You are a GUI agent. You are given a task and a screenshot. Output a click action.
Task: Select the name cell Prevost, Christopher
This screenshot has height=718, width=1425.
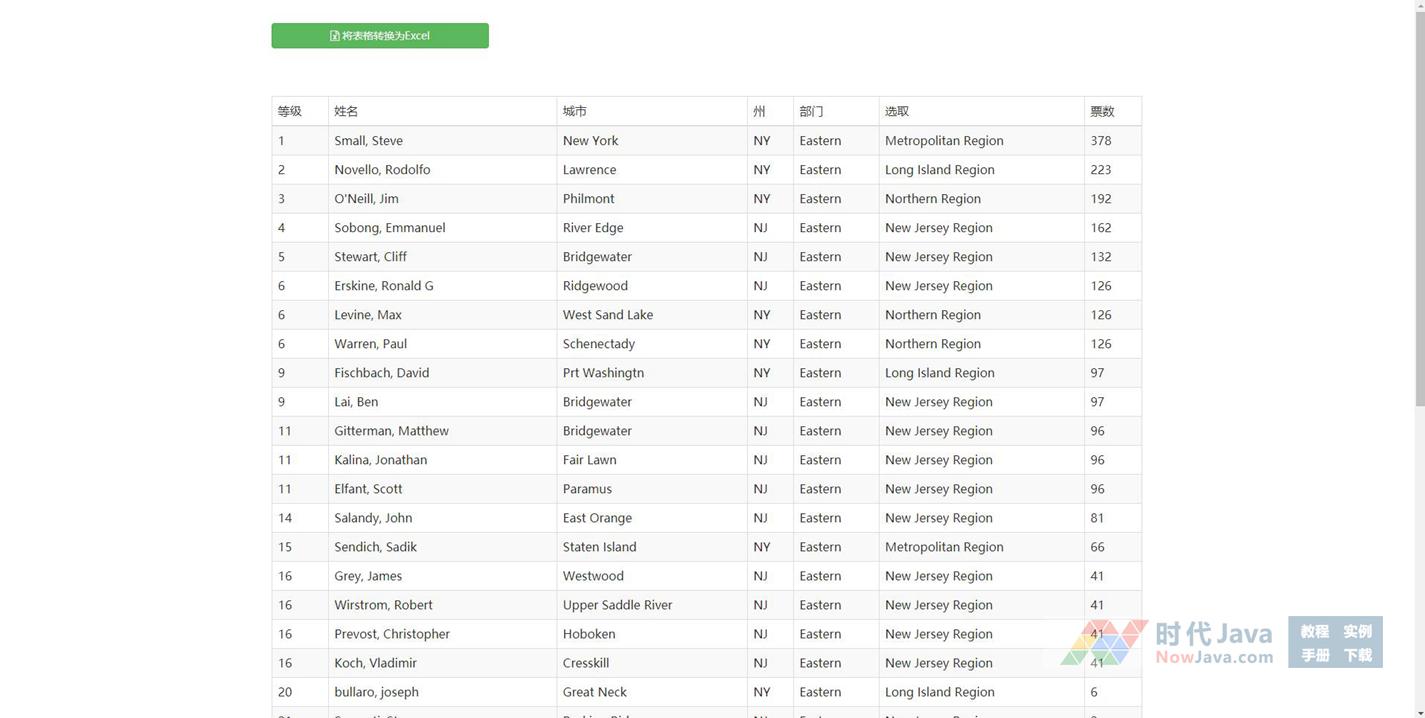(442, 634)
